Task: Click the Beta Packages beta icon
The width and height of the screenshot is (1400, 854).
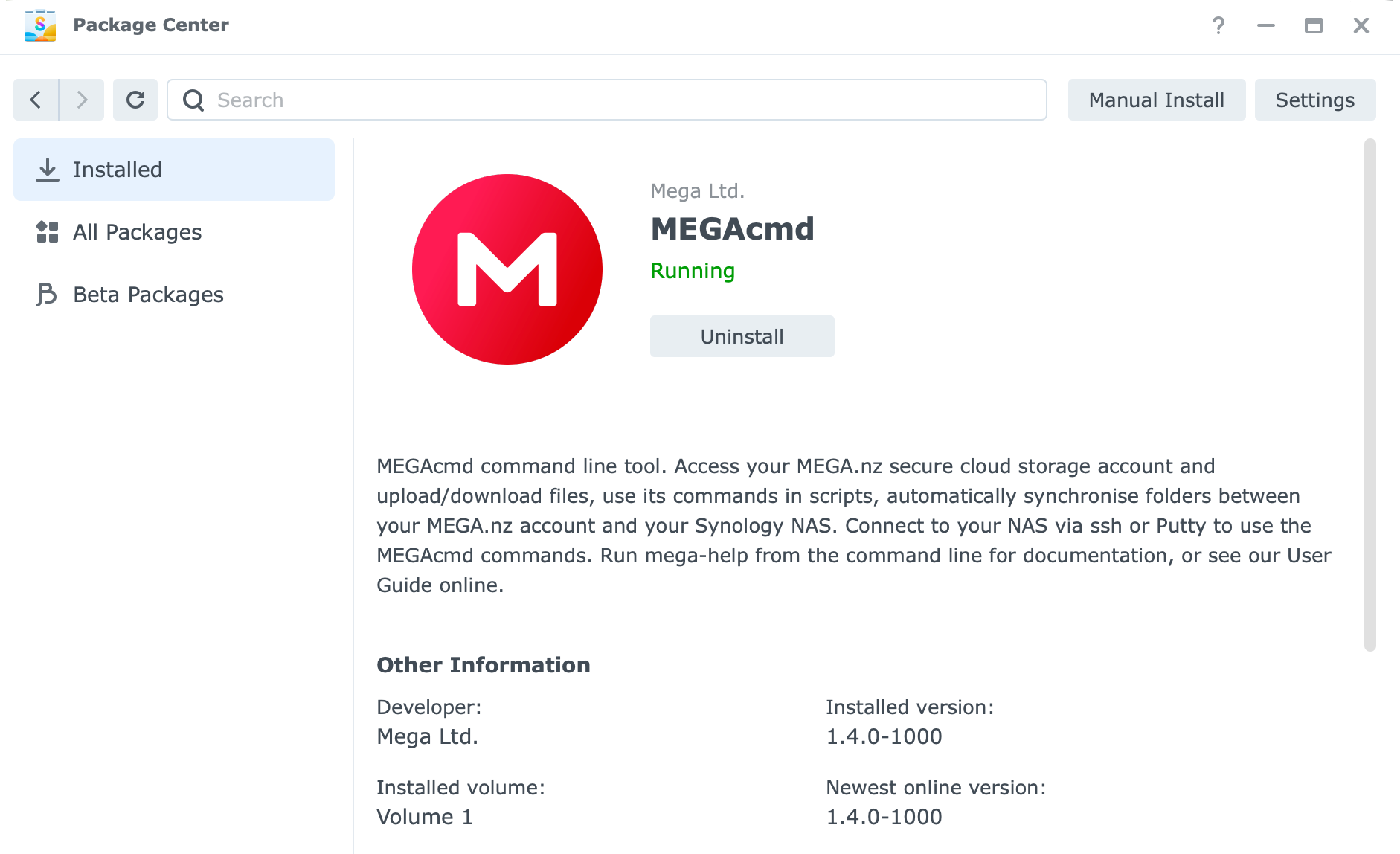Action: (x=46, y=295)
